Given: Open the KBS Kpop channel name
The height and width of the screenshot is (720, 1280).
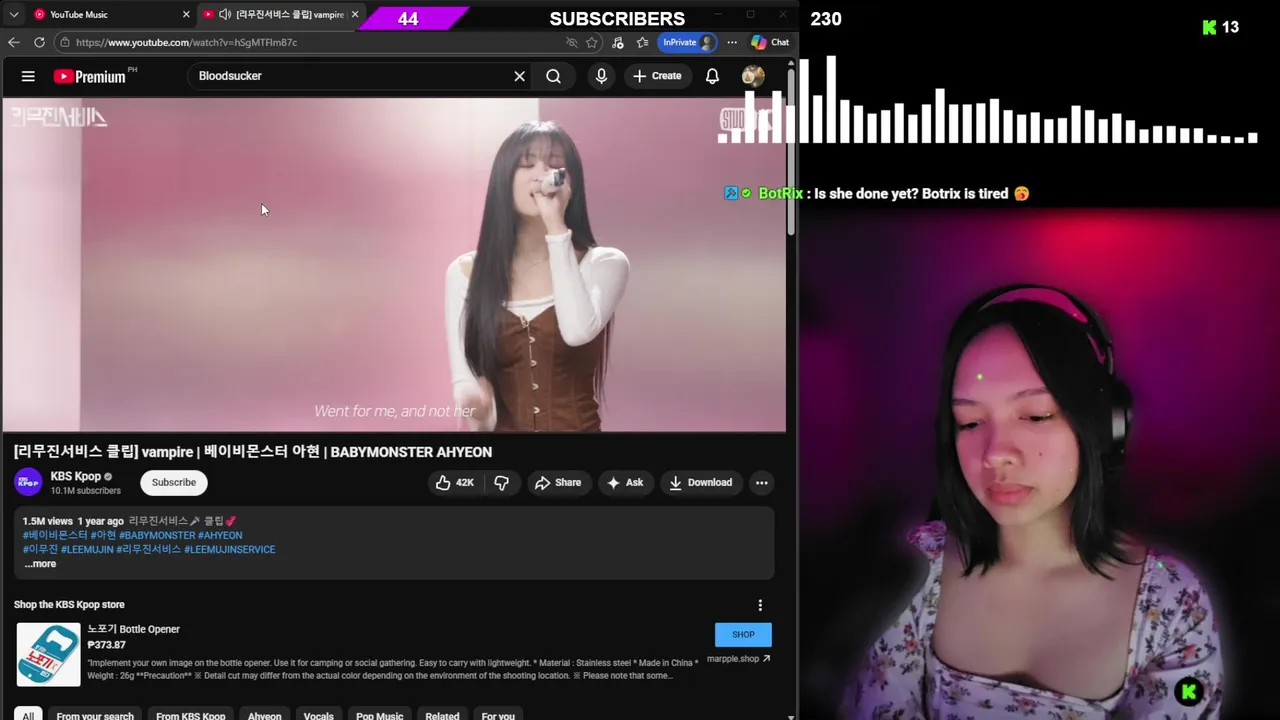Looking at the screenshot, I should point(75,477).
